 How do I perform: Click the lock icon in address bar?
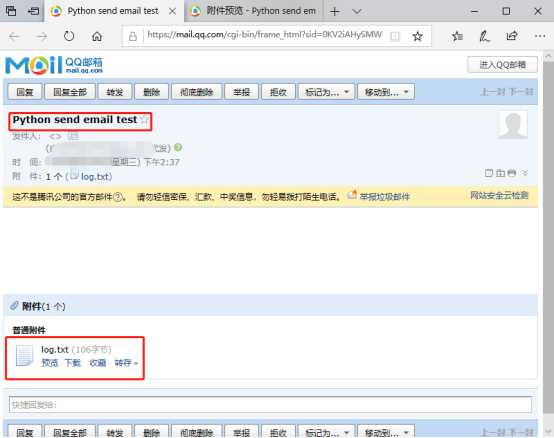click(133, 36)
